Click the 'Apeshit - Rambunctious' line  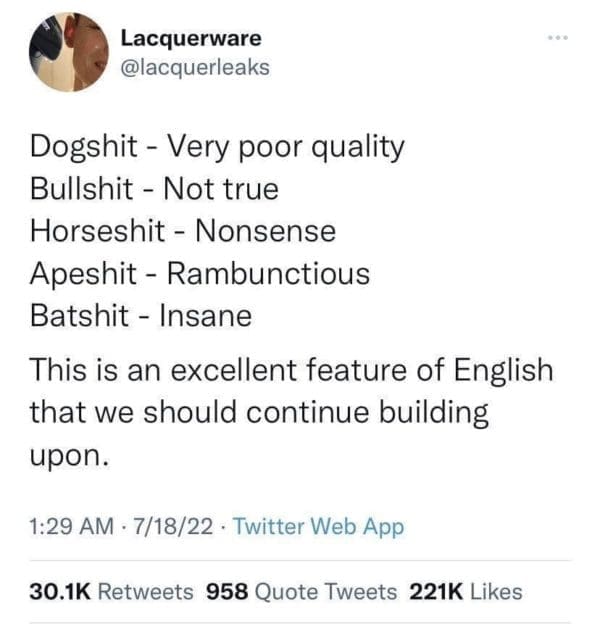tap(200, 273)
